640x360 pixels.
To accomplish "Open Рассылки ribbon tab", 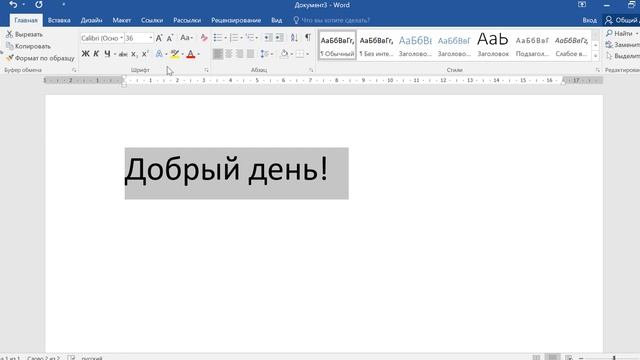I will coord(187,20).
